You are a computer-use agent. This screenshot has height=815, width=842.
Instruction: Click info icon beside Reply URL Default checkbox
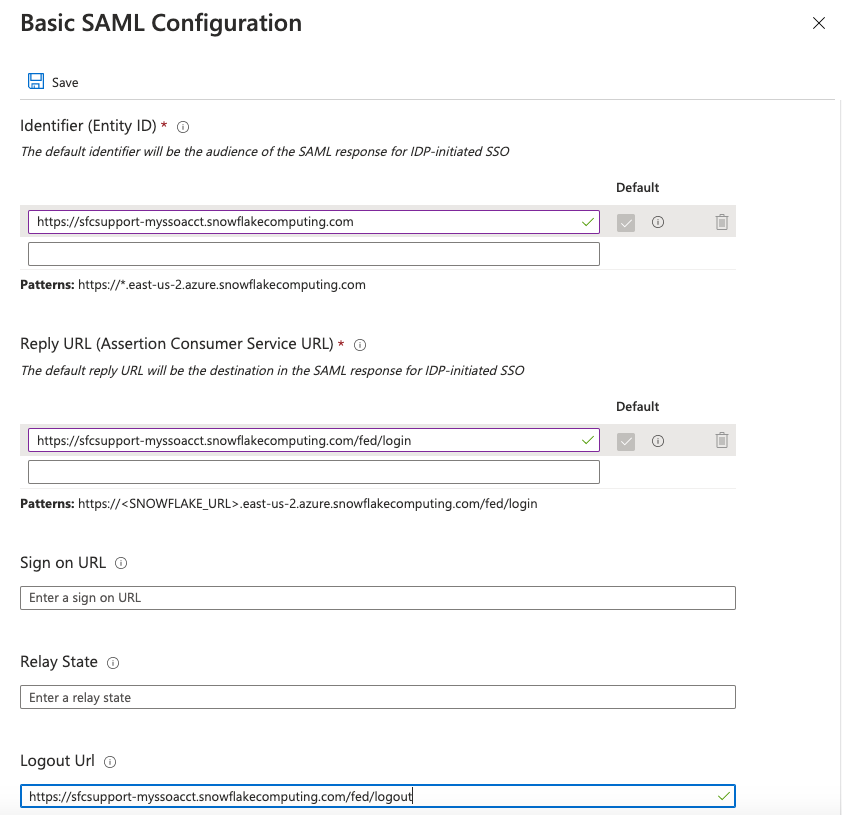coord(658,440)
